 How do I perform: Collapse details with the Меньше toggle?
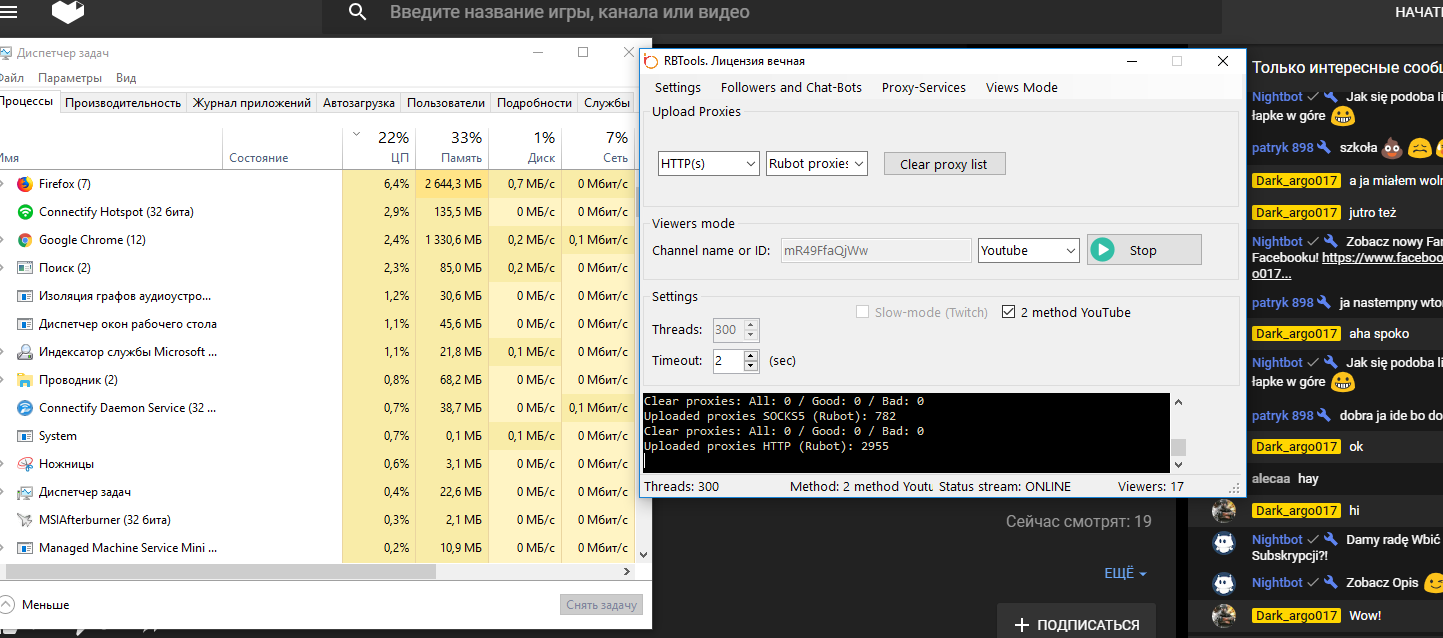8,605
